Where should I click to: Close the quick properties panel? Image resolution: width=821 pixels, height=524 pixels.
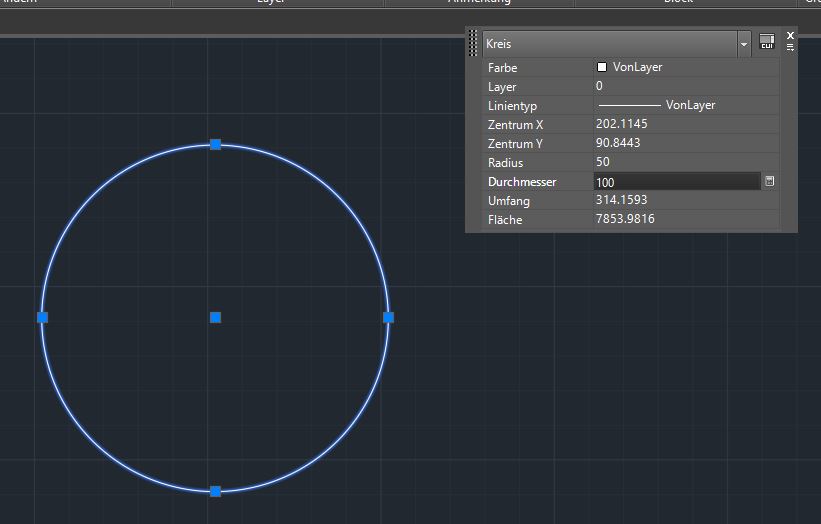coord(790,35)
